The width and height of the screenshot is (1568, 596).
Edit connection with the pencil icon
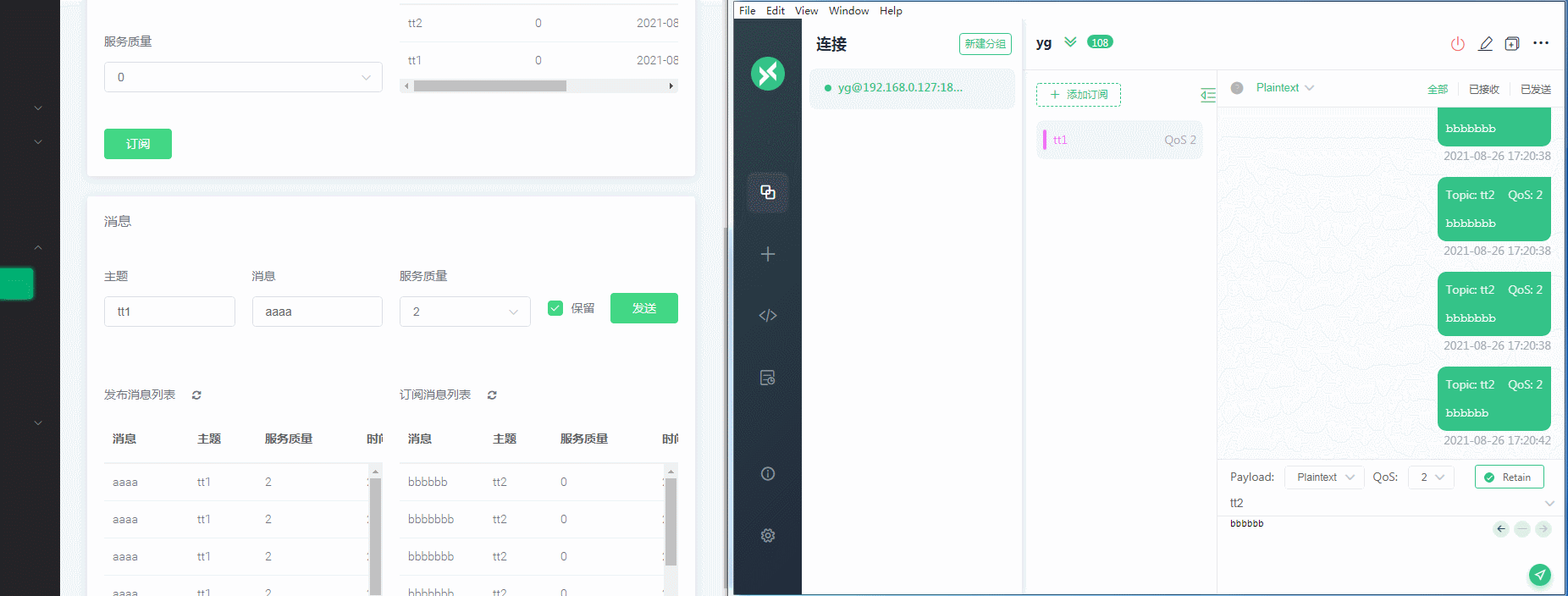(x=1485, y=43)
